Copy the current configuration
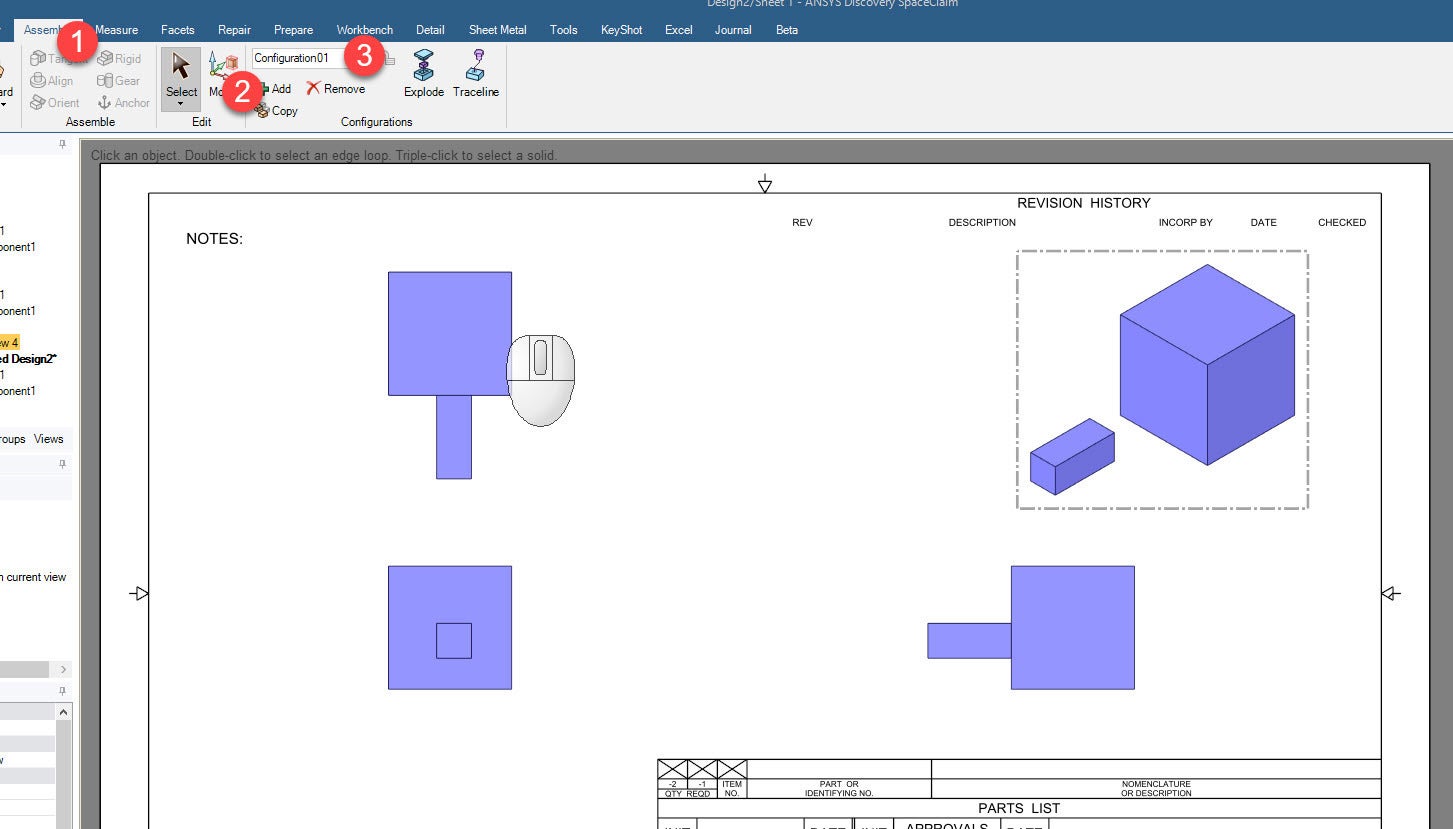This screenshot has height=829, width=1453. coord(277,111)
